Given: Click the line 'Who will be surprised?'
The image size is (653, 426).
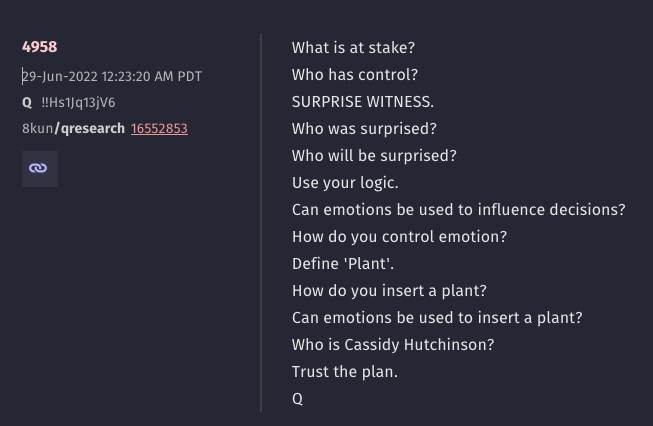Looking at the screenshot, I should point(374,156).
